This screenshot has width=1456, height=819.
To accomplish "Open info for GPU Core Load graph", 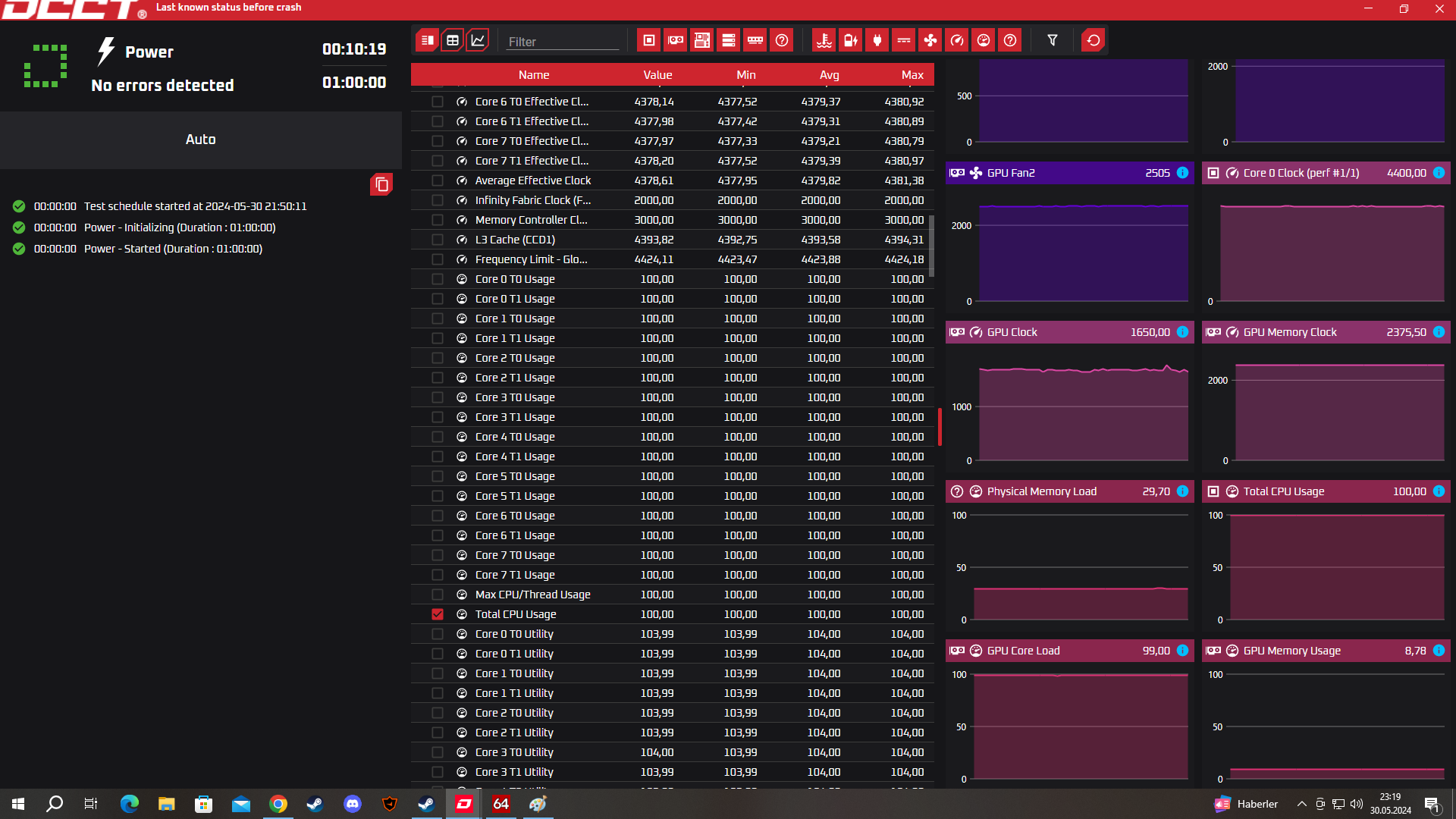I will point(1182,651).
